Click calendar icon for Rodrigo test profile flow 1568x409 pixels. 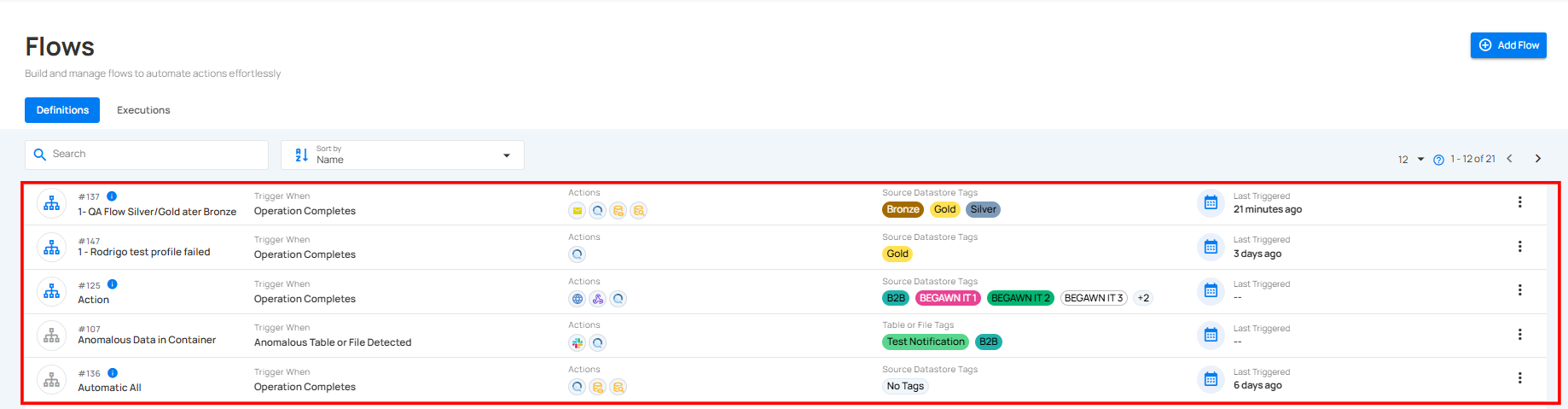pos(1210,247)
